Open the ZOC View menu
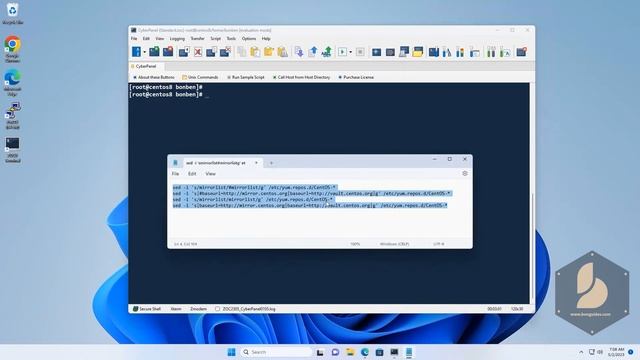 [160, 38]
